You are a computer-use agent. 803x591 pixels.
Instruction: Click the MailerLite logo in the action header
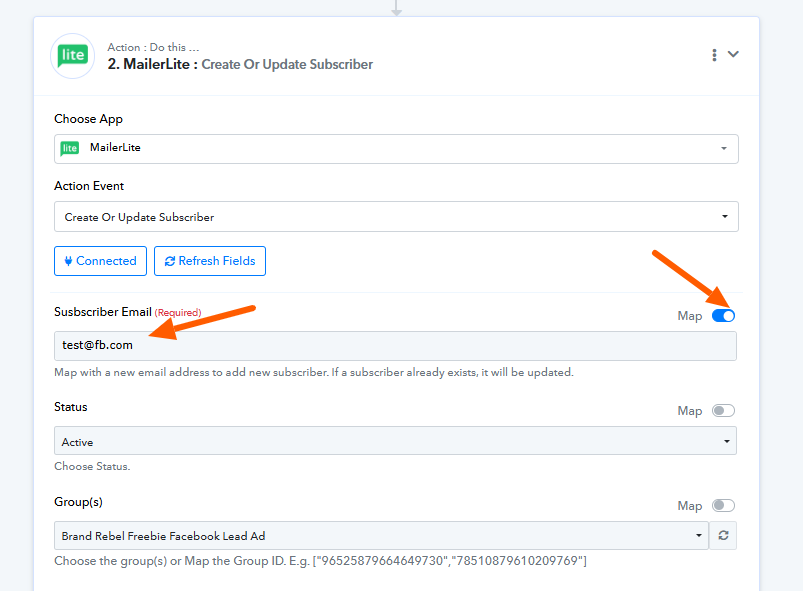click(72, 56)
